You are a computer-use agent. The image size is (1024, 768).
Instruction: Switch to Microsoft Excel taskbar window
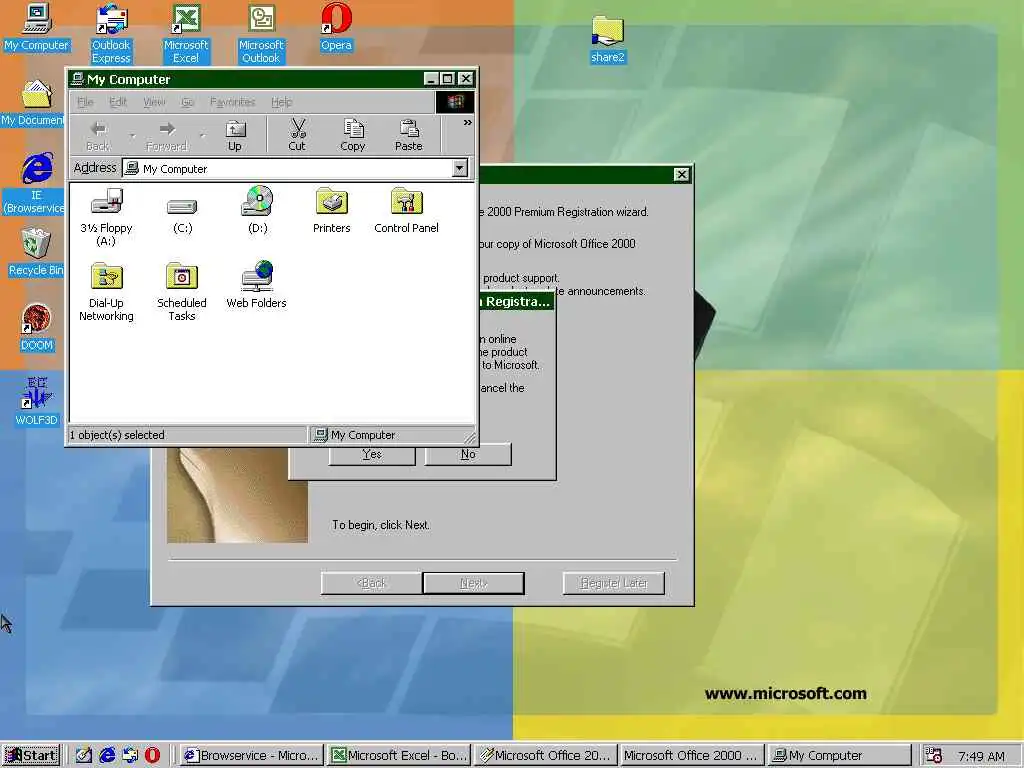click(400, 756)
